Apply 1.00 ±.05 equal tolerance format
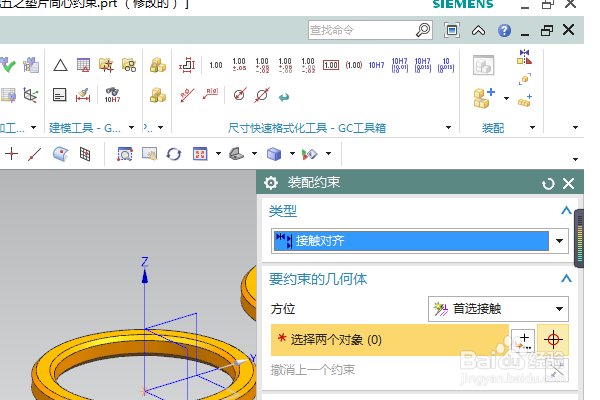 [239, 64]
